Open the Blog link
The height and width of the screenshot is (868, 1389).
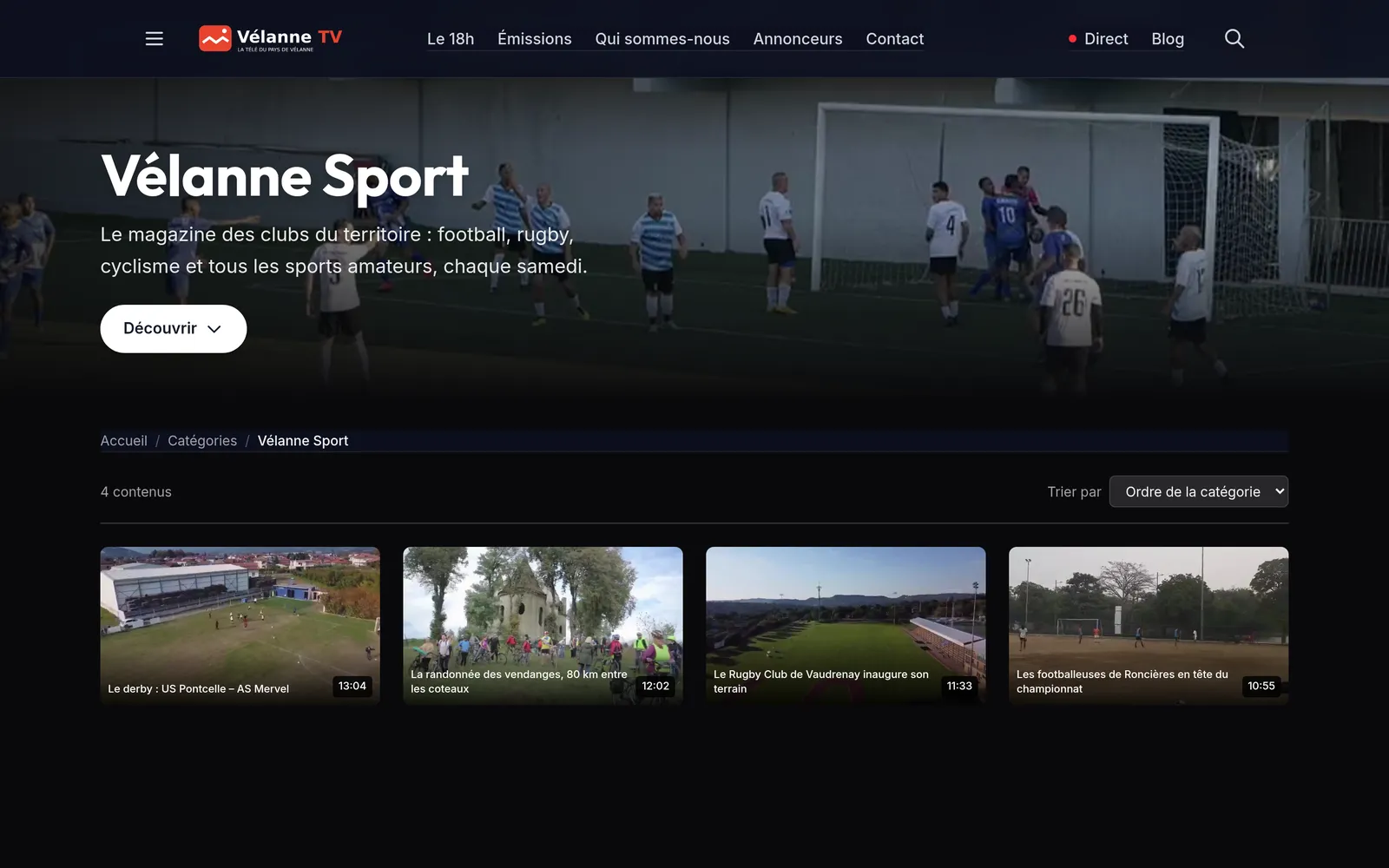coord(1168,39)
